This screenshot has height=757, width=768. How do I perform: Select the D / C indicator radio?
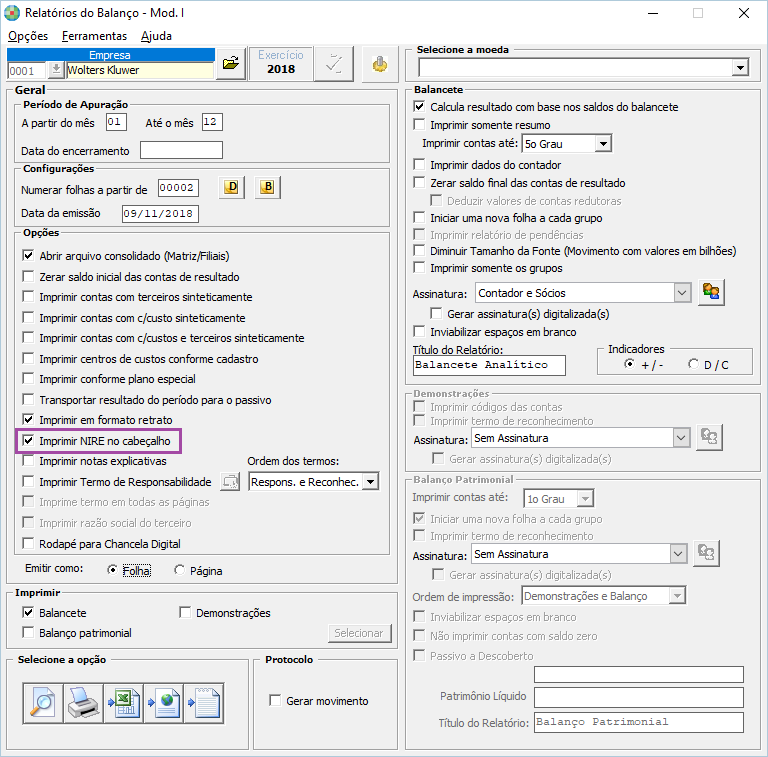[x=693, y=364]
